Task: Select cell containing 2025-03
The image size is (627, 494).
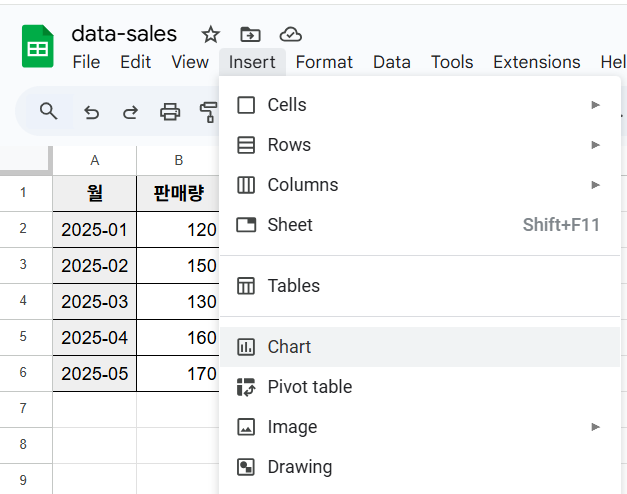Action: 94,302
